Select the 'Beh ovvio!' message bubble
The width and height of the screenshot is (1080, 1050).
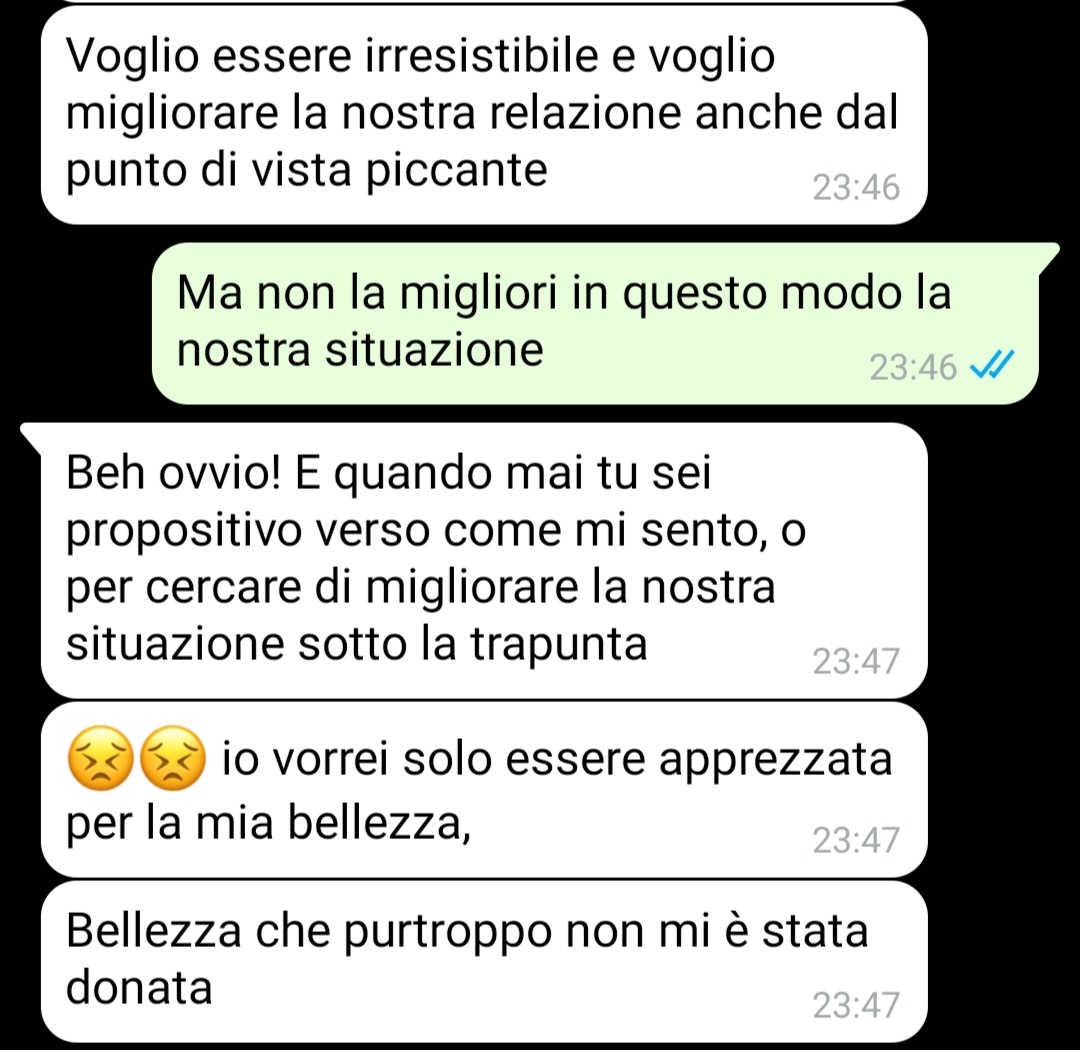pos(484,561)
